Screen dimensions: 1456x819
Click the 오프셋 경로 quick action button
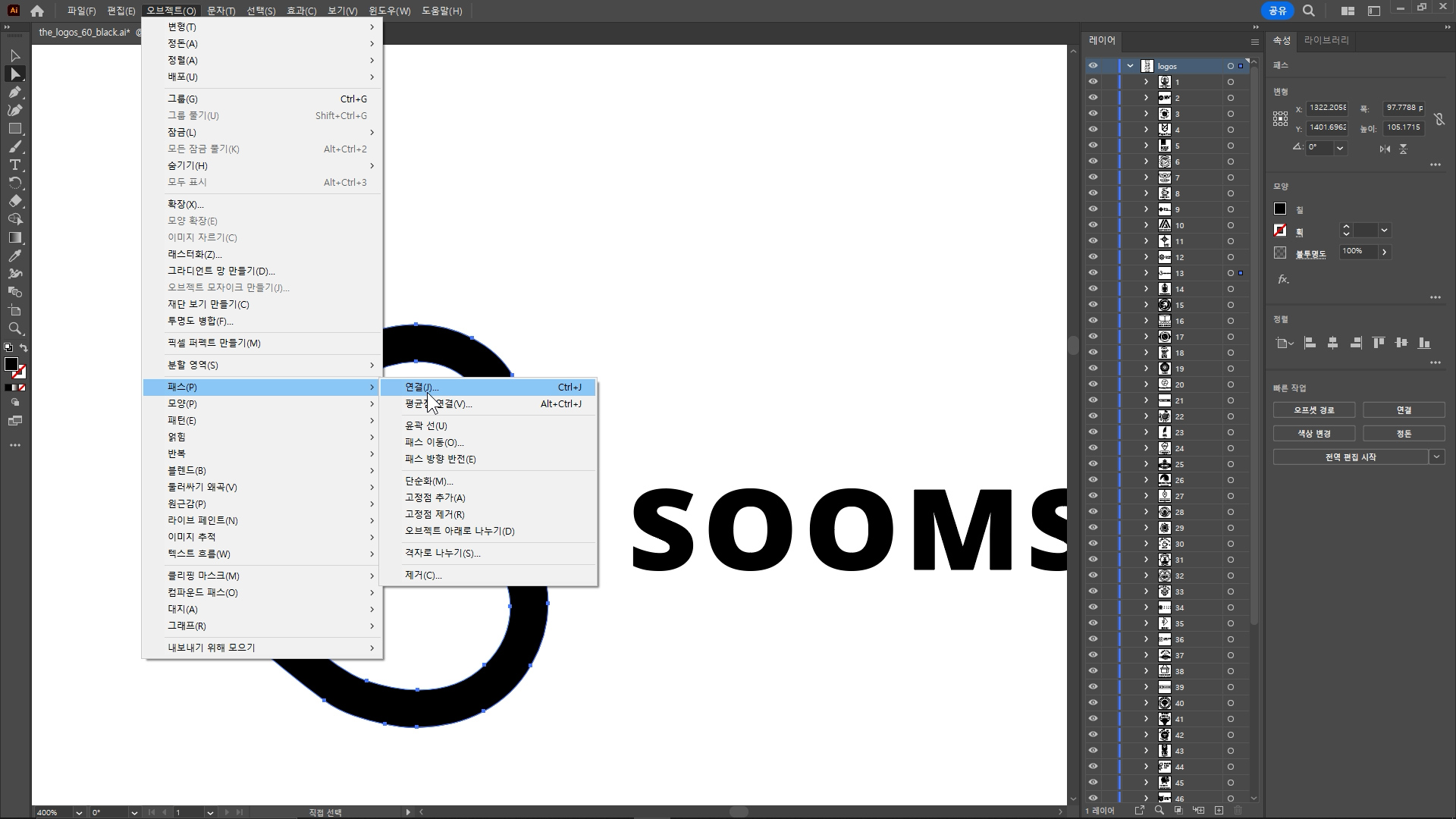point(1313,410)
